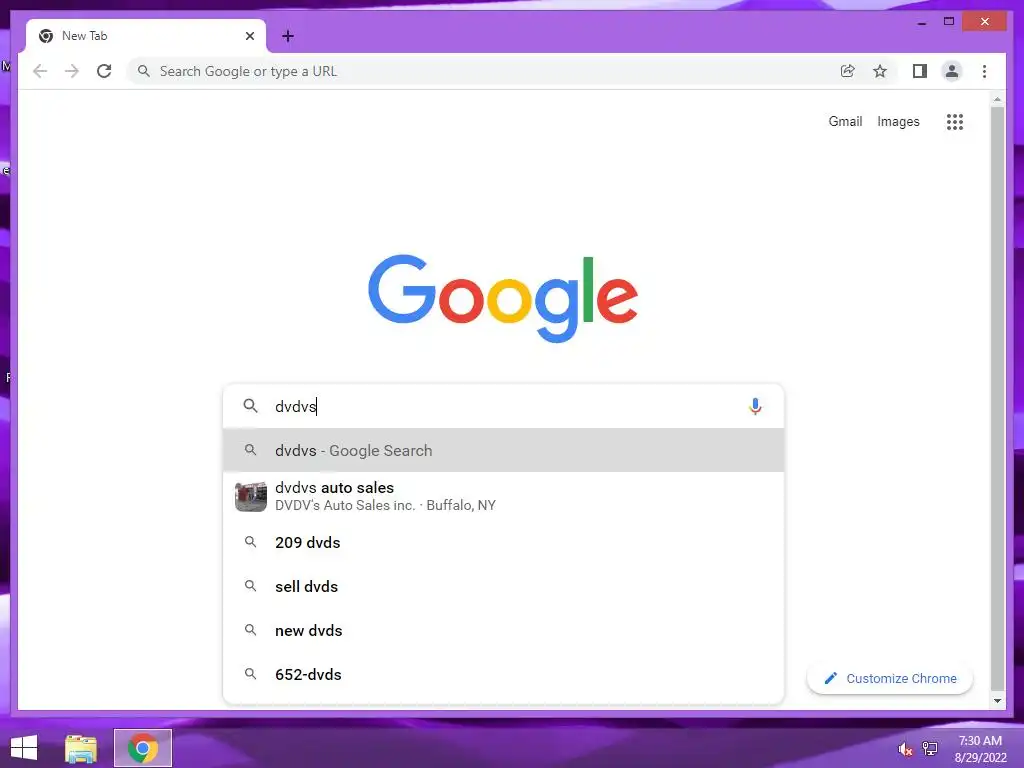
Task: Start voice search with microphone icon
Action: tap(755, 406)
